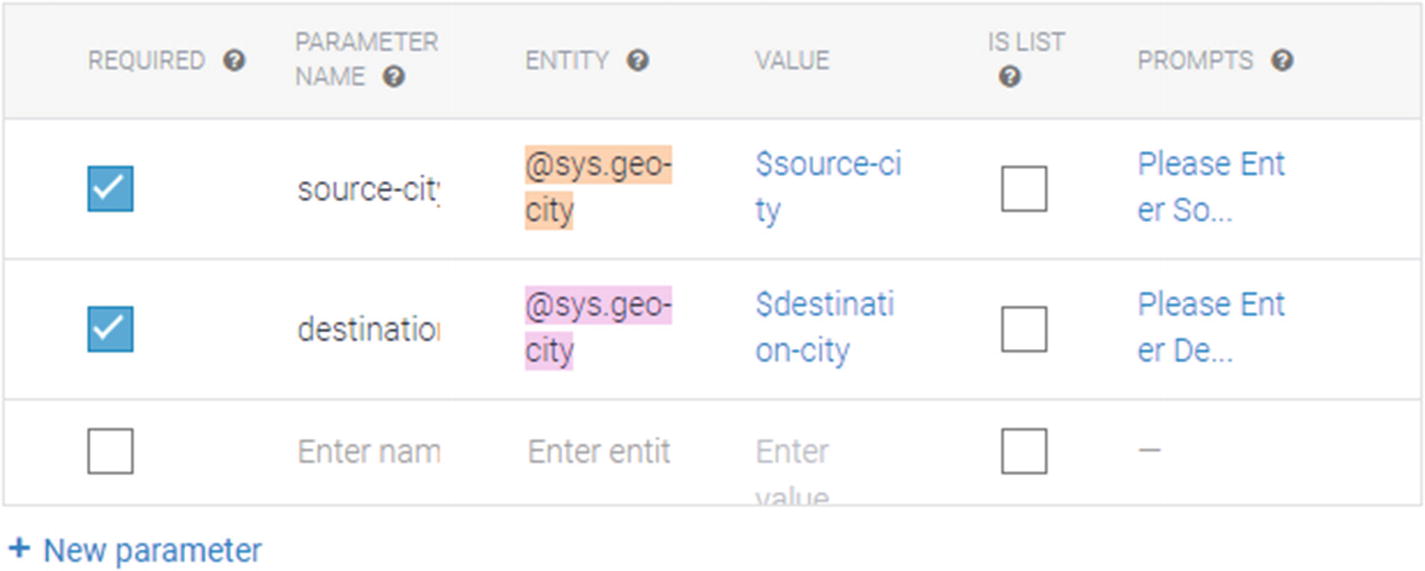Click the $destination-city value field
The image size is (1425, 571).
[825, 328]
